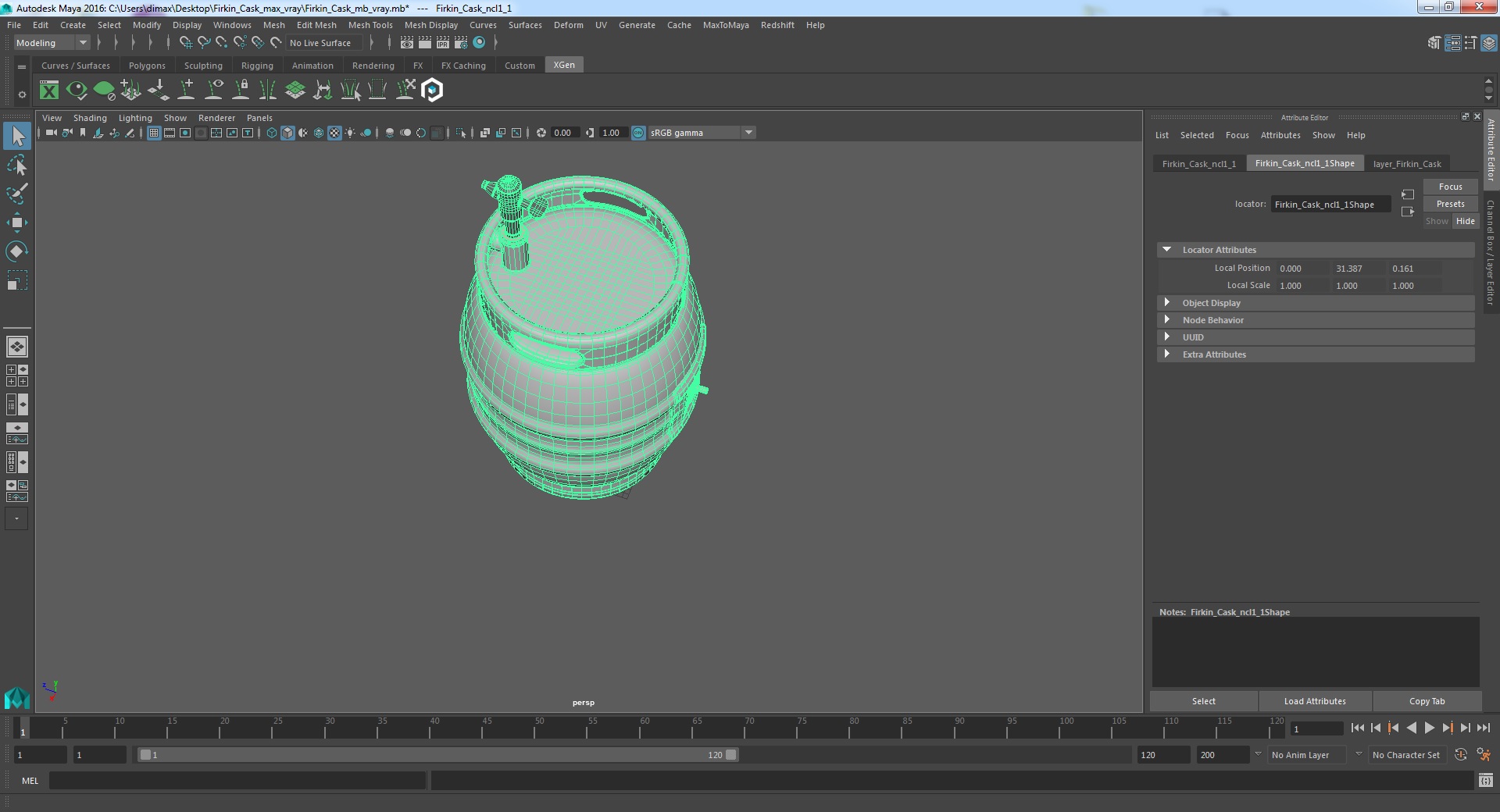Snap to points icon
Image resolution: width=1500 pixels, height=812 pixels.
pyautogui.click(x=222, y=43)
